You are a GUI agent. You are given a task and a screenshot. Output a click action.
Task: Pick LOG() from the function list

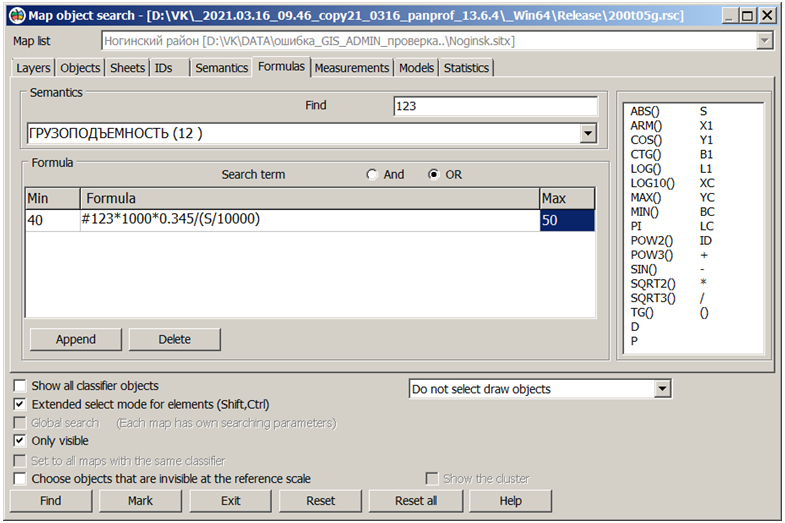click(x=646, y=169)
